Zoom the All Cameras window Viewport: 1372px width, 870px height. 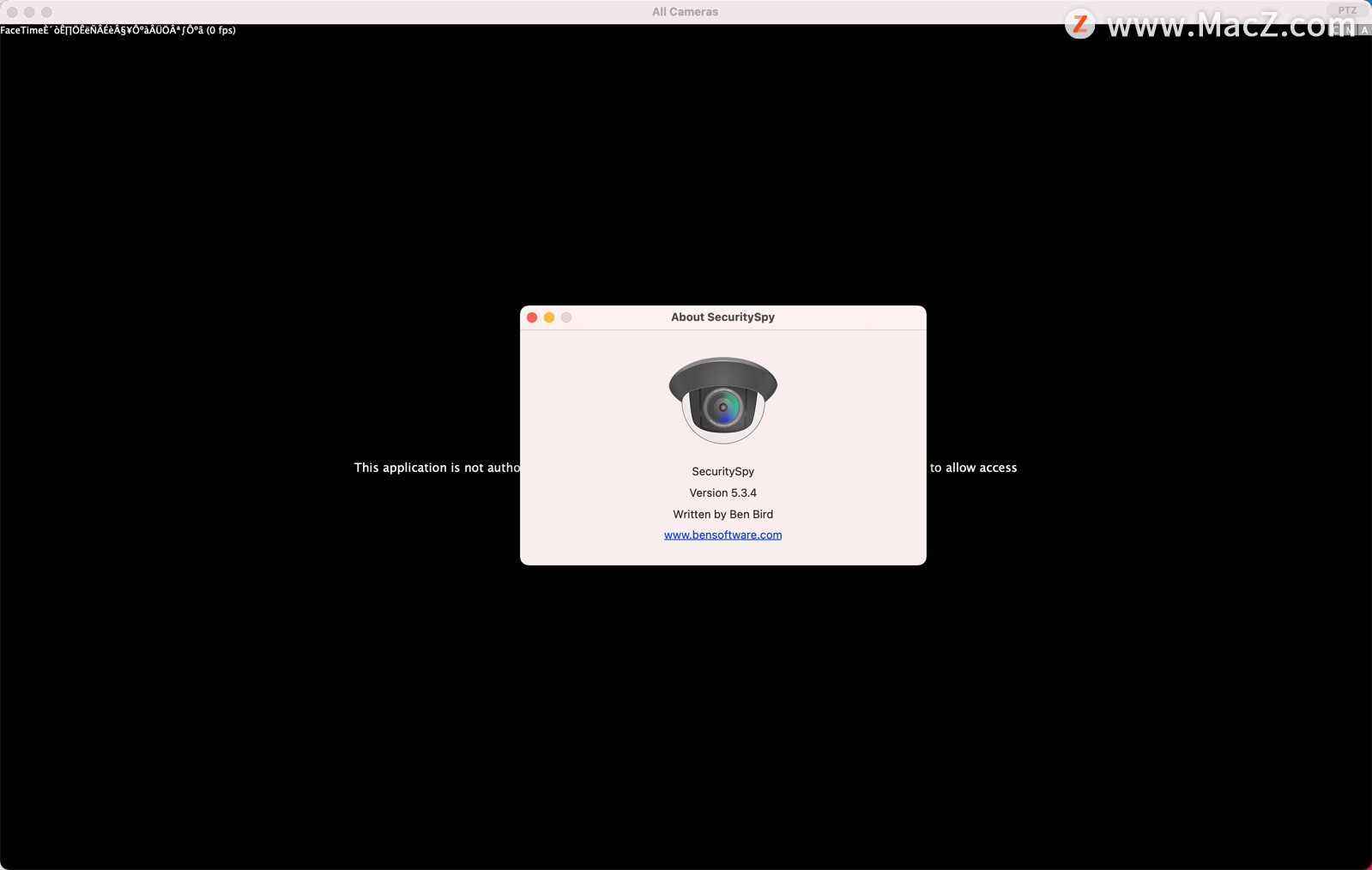tap(46, 12)
